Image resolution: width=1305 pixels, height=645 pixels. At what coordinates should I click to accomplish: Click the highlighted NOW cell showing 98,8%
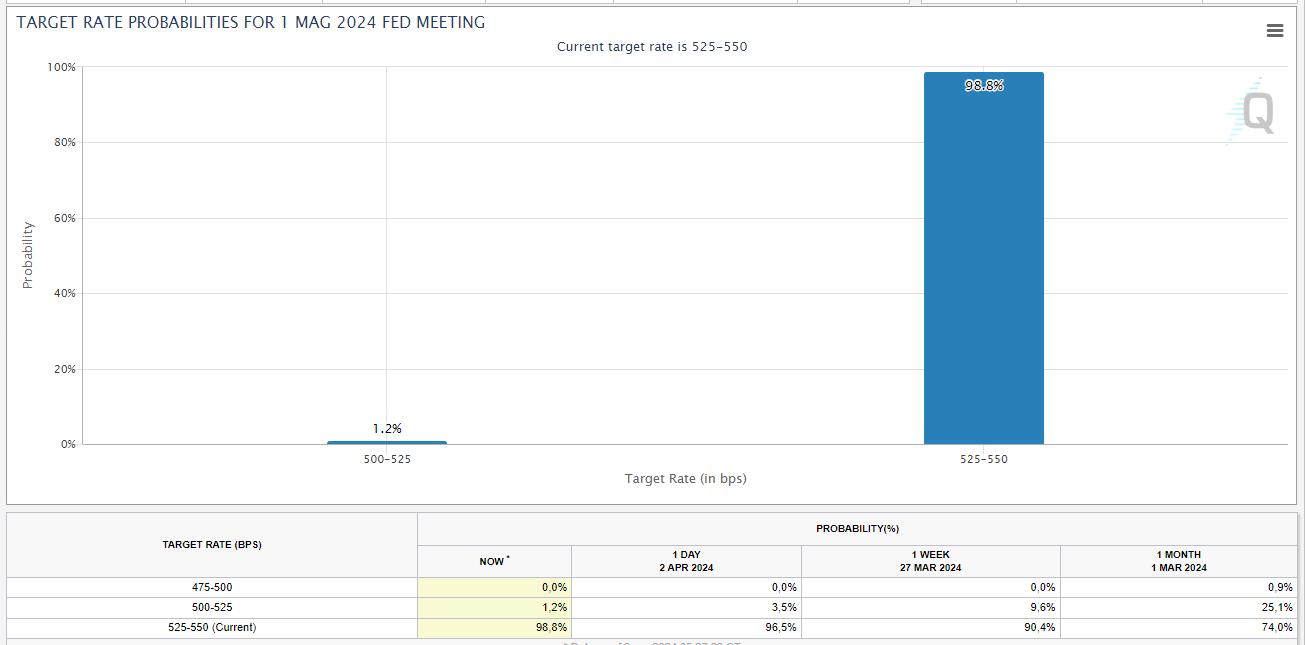coord(494,628)
